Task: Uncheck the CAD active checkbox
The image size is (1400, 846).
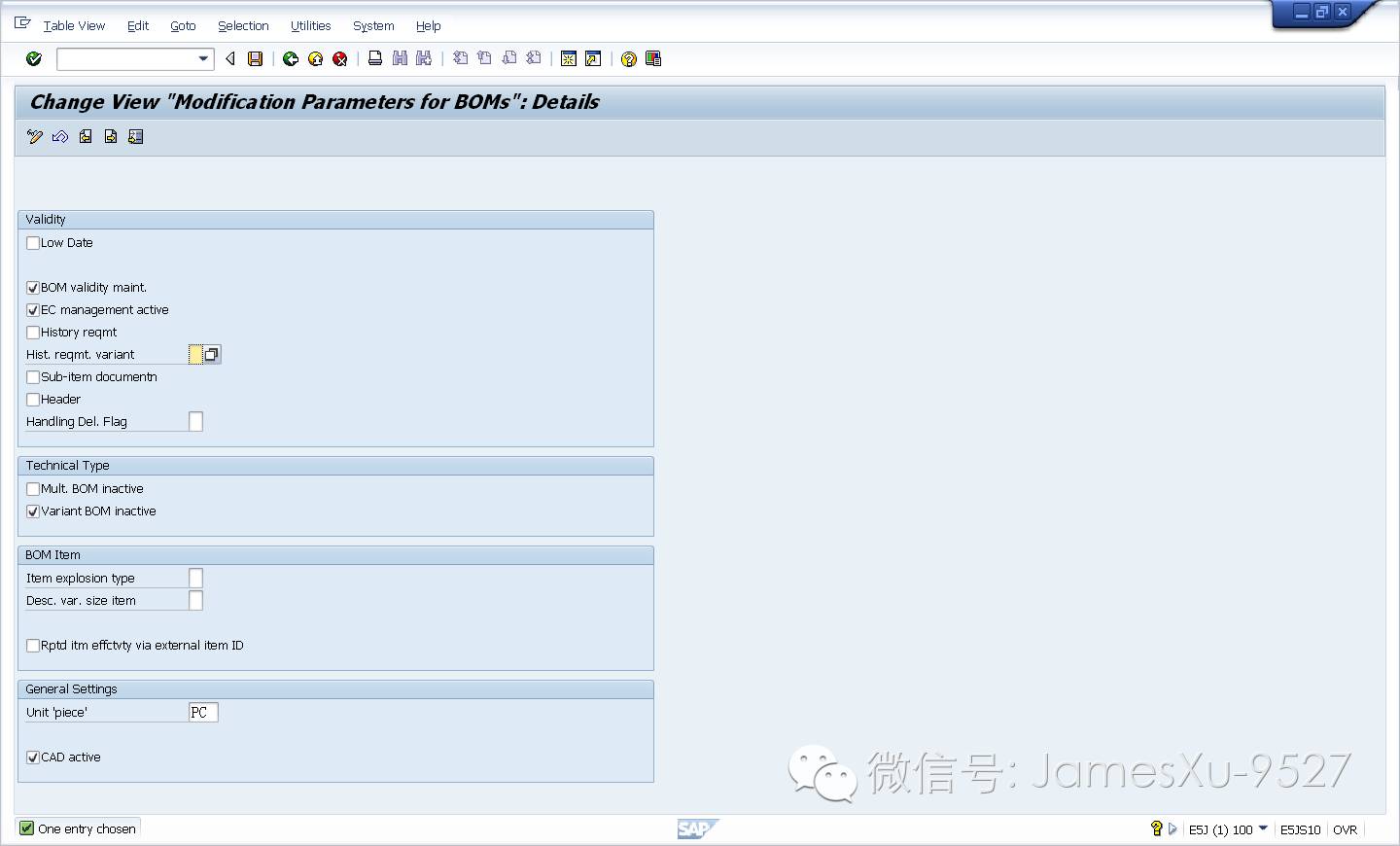Action: (33, 758)
